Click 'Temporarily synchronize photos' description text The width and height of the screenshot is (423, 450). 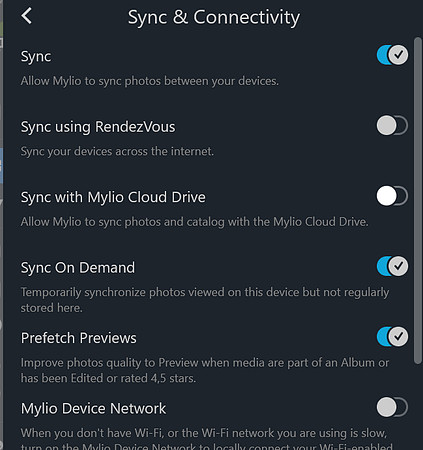click(205, 300)
